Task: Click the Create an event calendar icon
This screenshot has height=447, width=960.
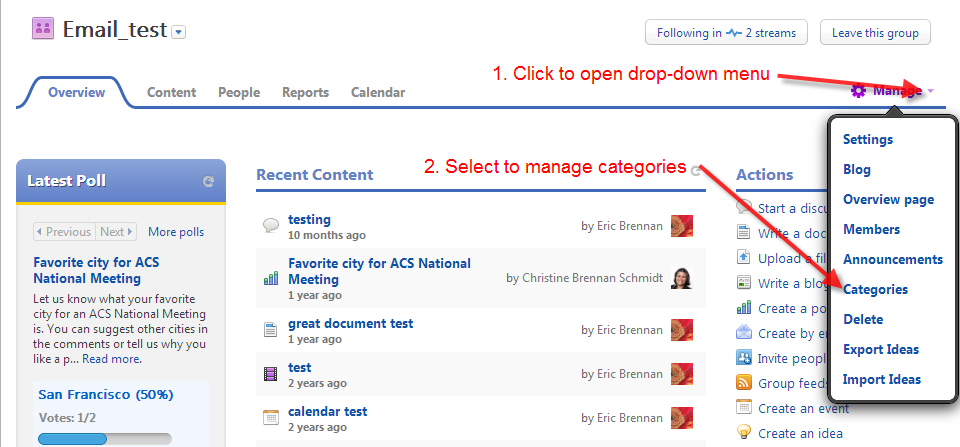Action: 744,408
